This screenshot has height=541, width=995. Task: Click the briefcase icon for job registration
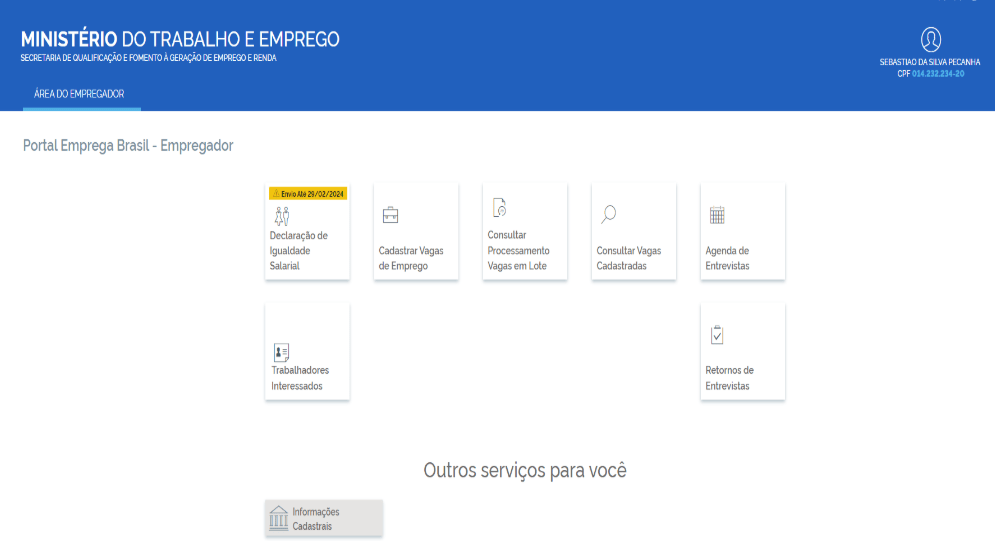click(x=390, y=215)
